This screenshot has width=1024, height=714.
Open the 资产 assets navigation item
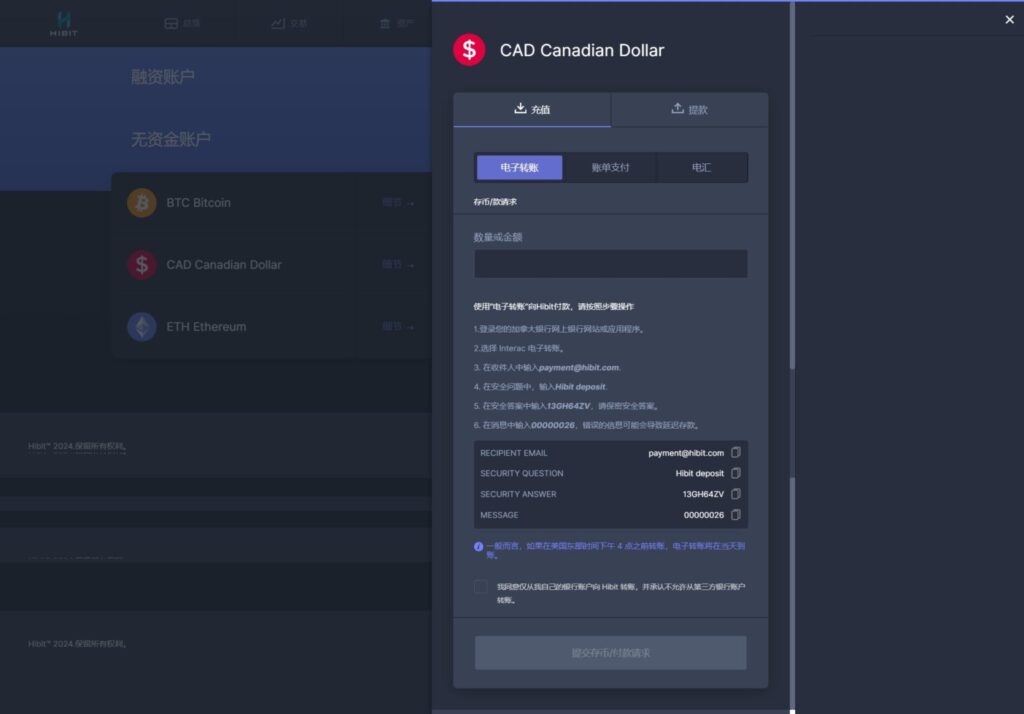pyautogui.click(x=396, y=24)
